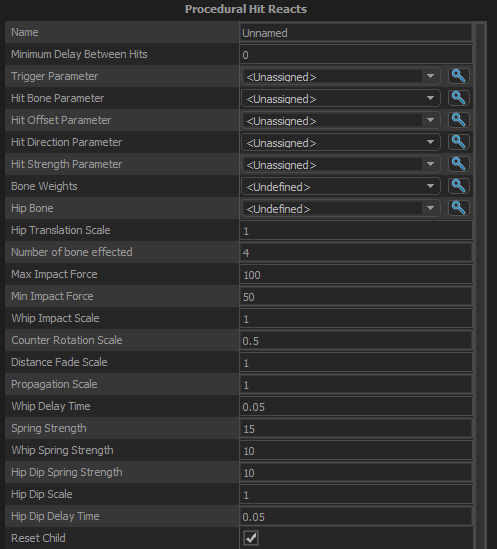This screenshot has height=549, width=497.
Task: Click the search icon for Hit Offset Parameter
Action: (458, 120)
